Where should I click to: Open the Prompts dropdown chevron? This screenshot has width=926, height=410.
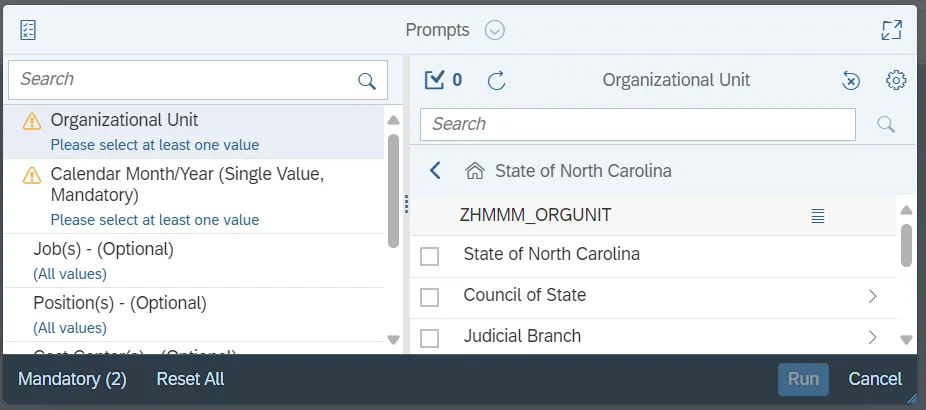click(x=495, y=30)
